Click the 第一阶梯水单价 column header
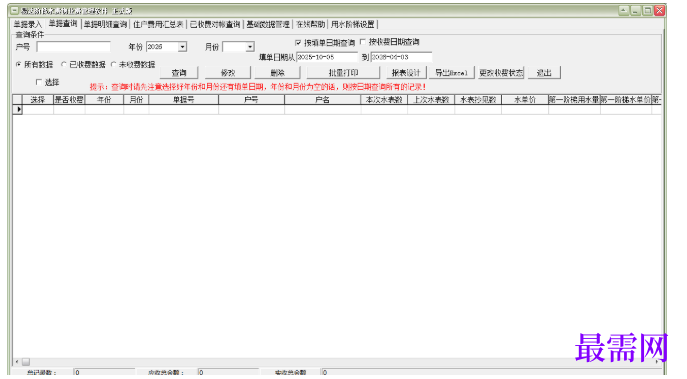Screen dimensions: 687x379 click(x=626, y=99)
